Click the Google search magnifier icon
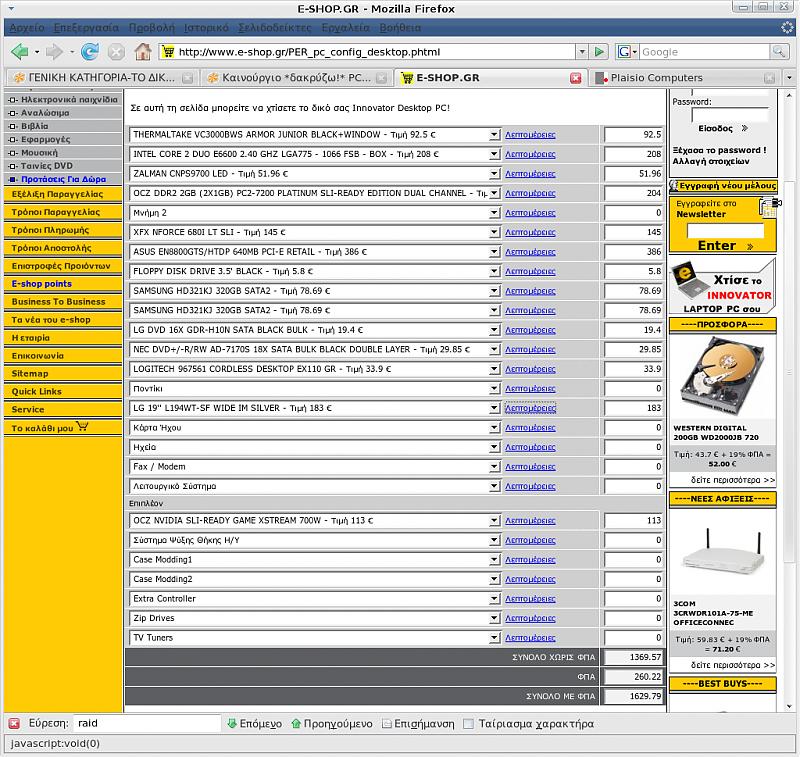 779,52
